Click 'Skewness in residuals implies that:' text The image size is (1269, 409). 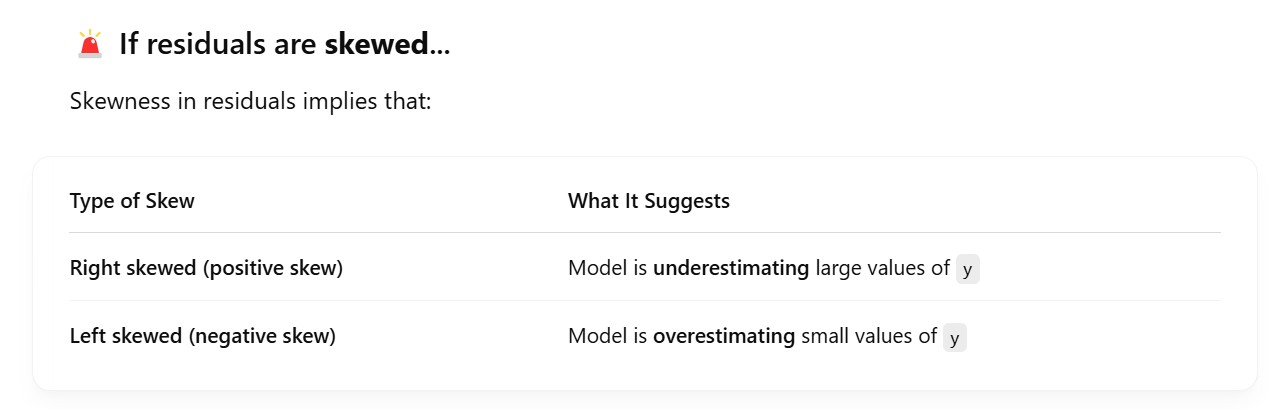[x=250, y=102]
